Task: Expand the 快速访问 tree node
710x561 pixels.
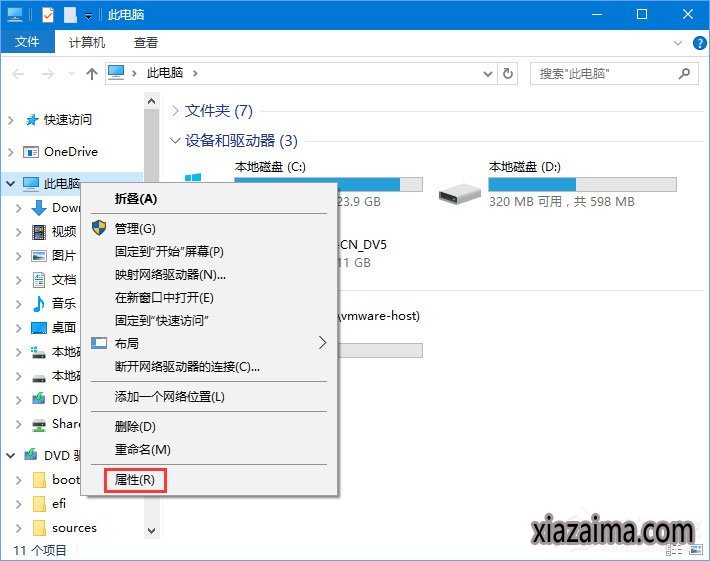Action: 10,120
